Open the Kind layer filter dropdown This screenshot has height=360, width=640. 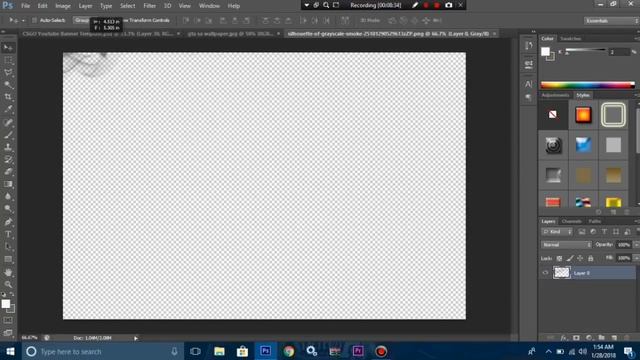tap(557, 232)
